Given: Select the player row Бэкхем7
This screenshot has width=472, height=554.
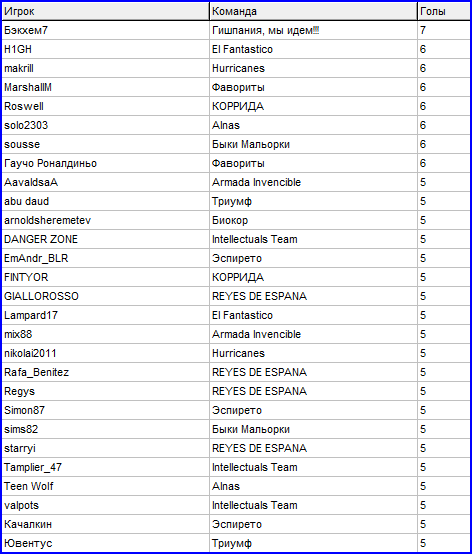Looking at the screenshot, I should click(236, 30).
